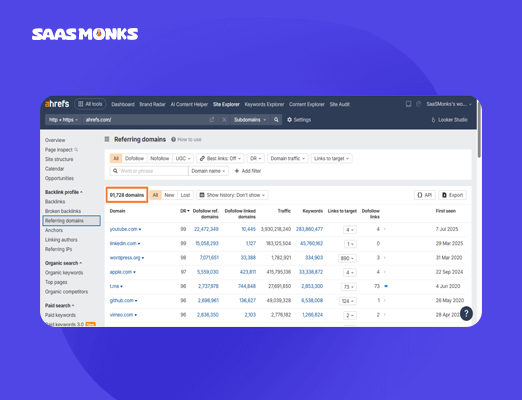Open Site structure in the sidebar
Viewport: 522px width, 400px height.
pyautogui.click(x=59, y=159)
